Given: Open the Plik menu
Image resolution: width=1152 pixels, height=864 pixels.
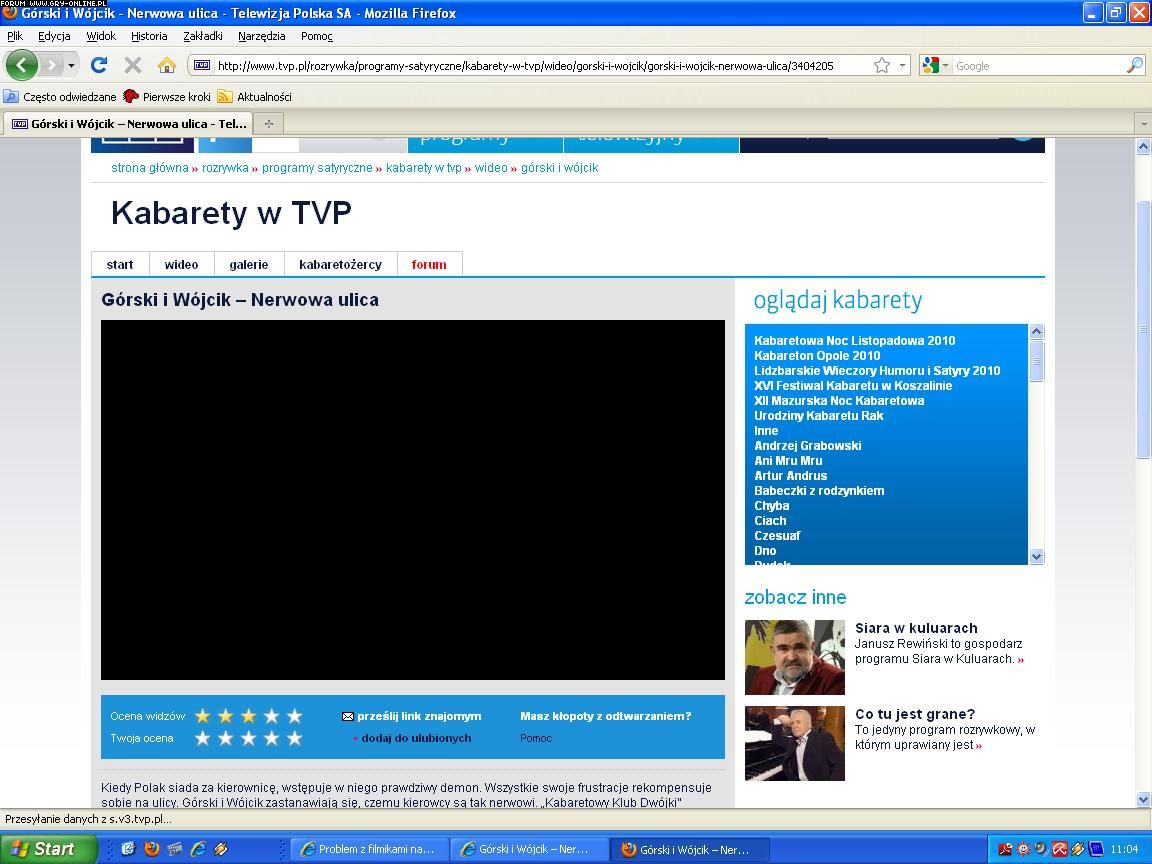Looking at the screenshot, I should click(15, 36).
